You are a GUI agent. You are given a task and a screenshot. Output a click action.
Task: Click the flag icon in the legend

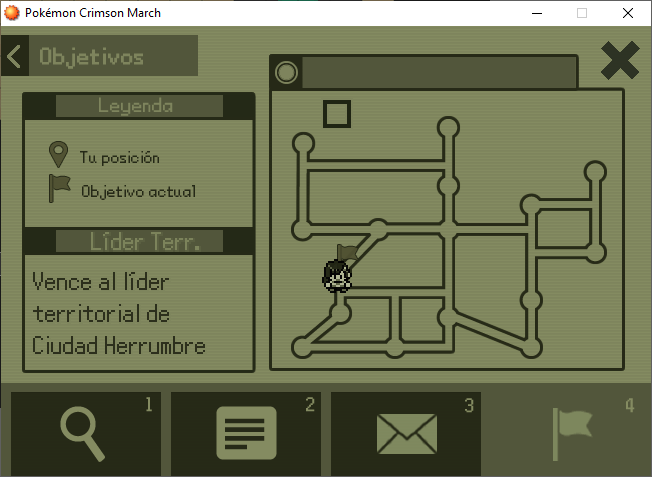[x=60, y=188]
